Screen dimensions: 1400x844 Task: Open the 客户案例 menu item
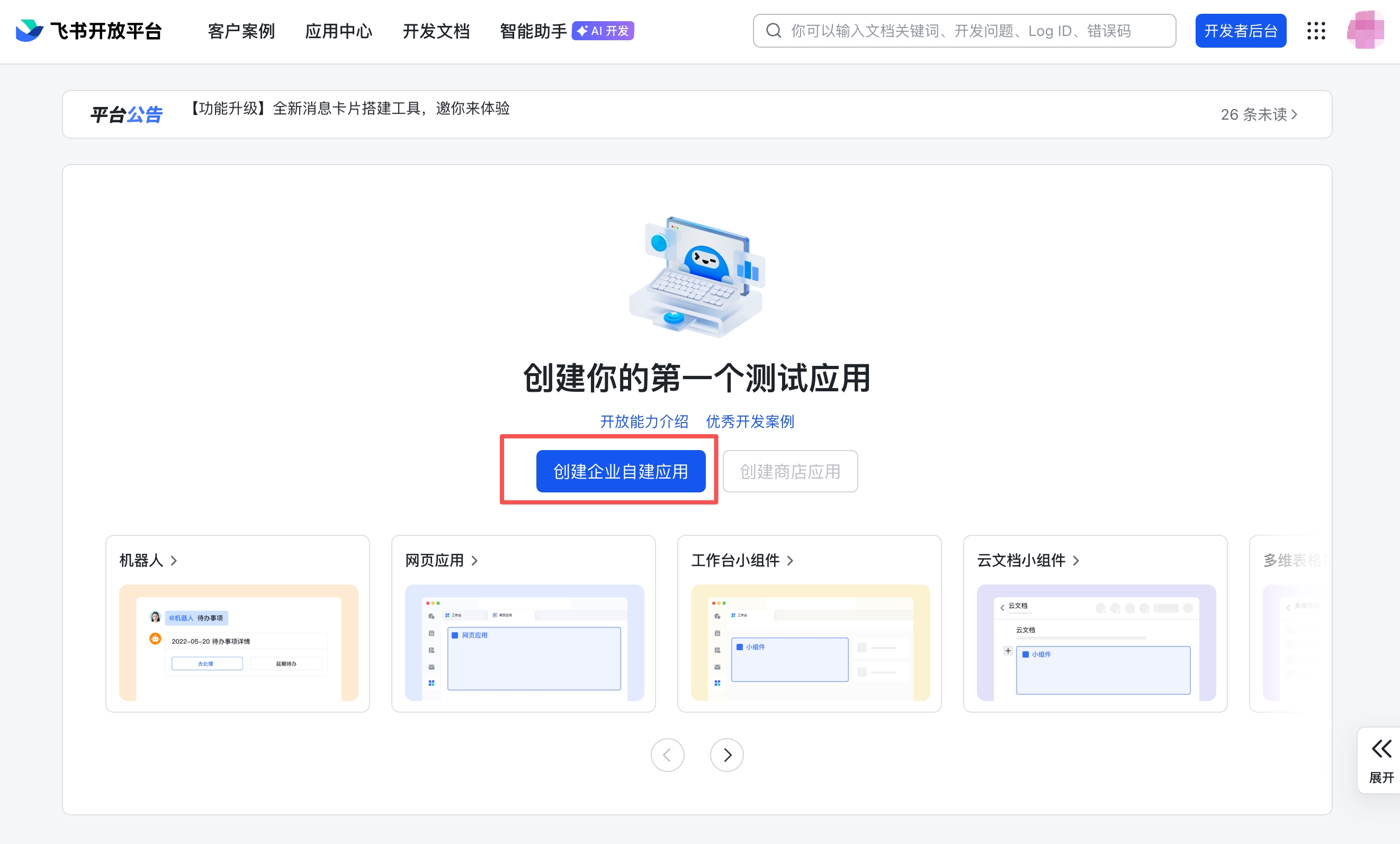coord(240,31)
